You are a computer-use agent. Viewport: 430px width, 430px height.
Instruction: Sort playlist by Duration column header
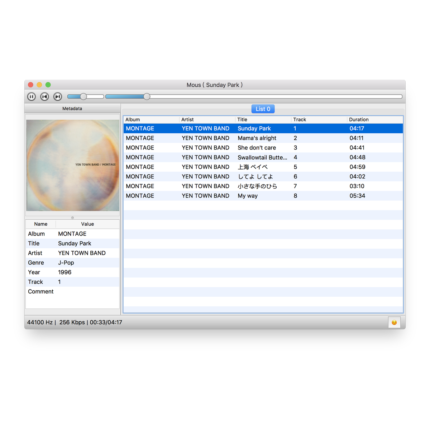point(375,119)
